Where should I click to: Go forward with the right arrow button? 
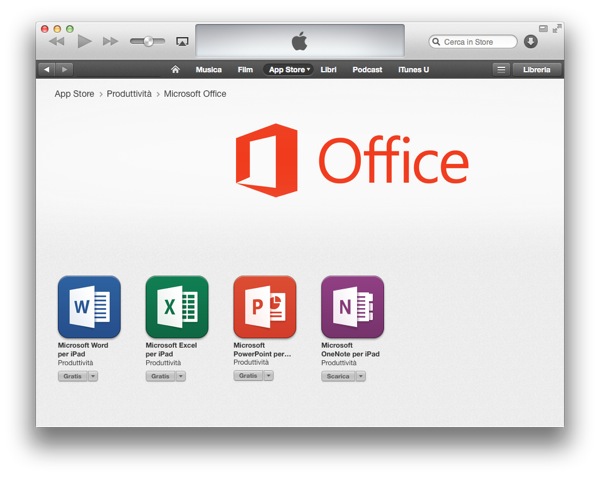64,70
